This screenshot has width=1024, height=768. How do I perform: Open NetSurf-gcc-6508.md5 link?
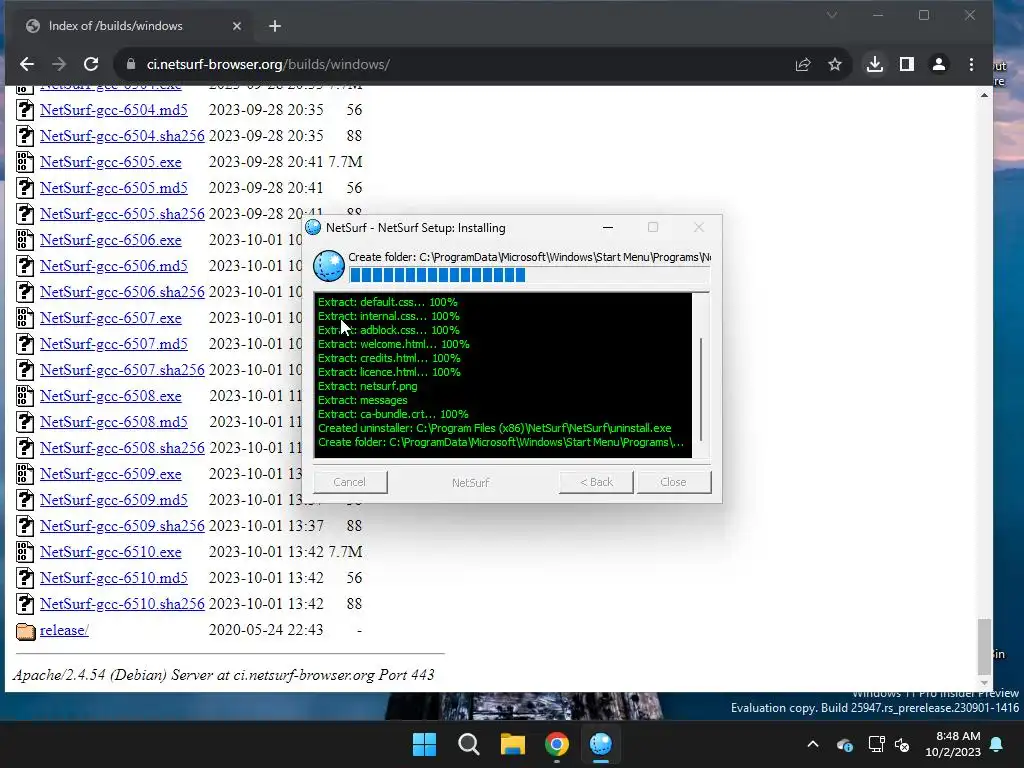coord(114,422)
